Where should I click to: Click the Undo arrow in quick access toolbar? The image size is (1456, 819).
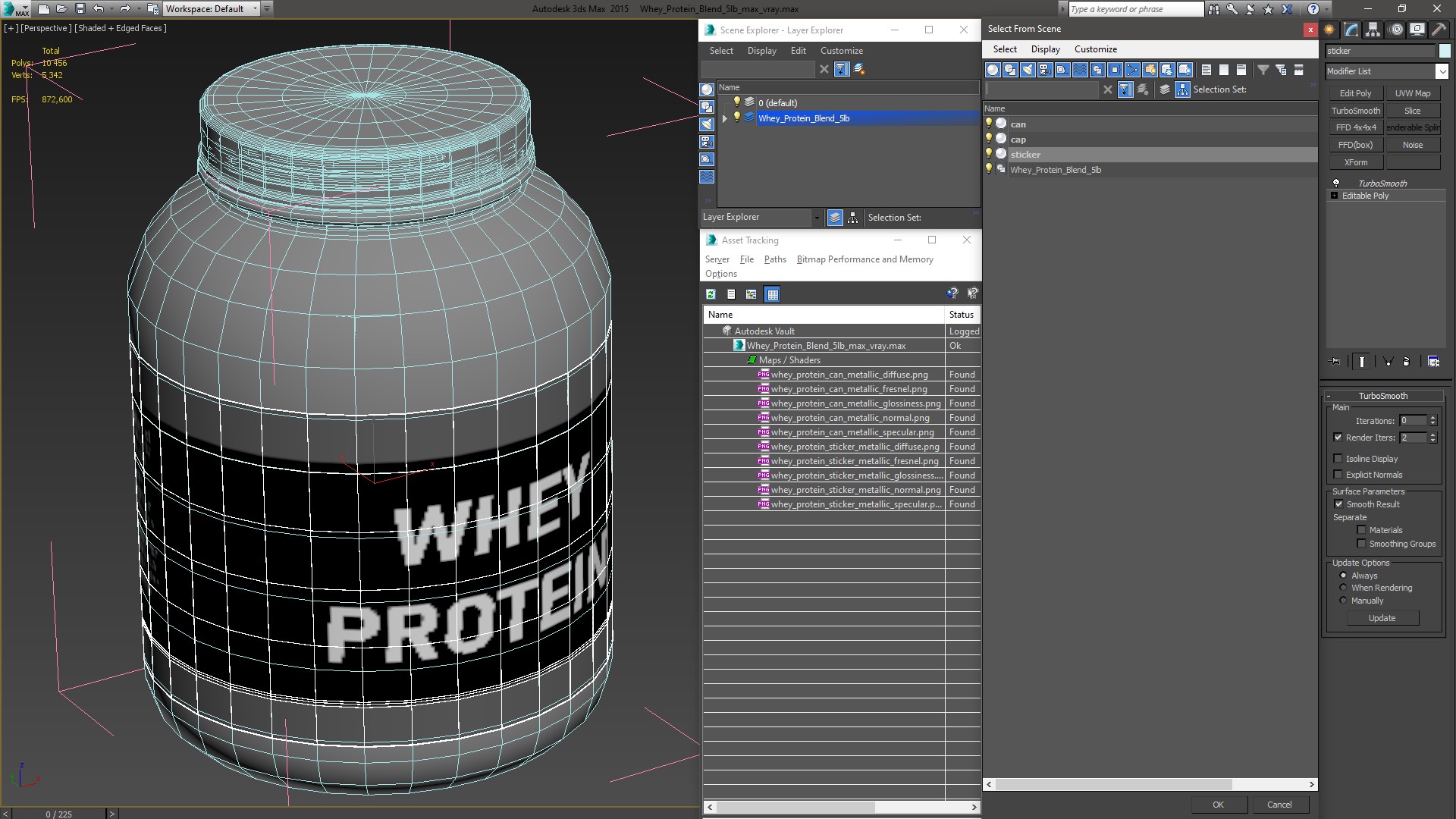pos(99,9)
